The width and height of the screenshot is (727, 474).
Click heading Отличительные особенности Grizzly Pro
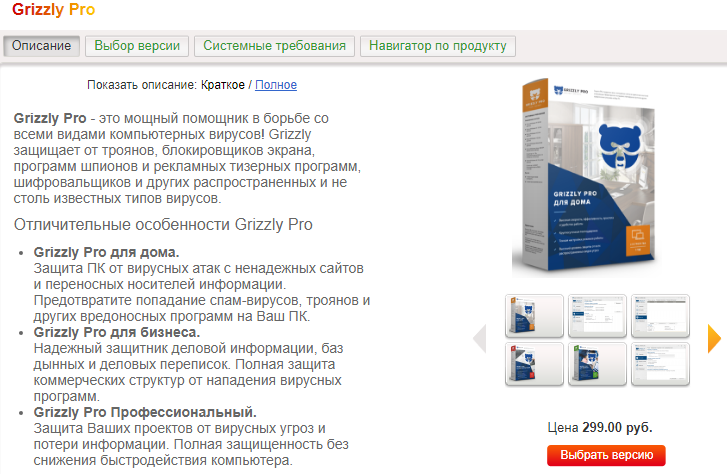(163, 224)
